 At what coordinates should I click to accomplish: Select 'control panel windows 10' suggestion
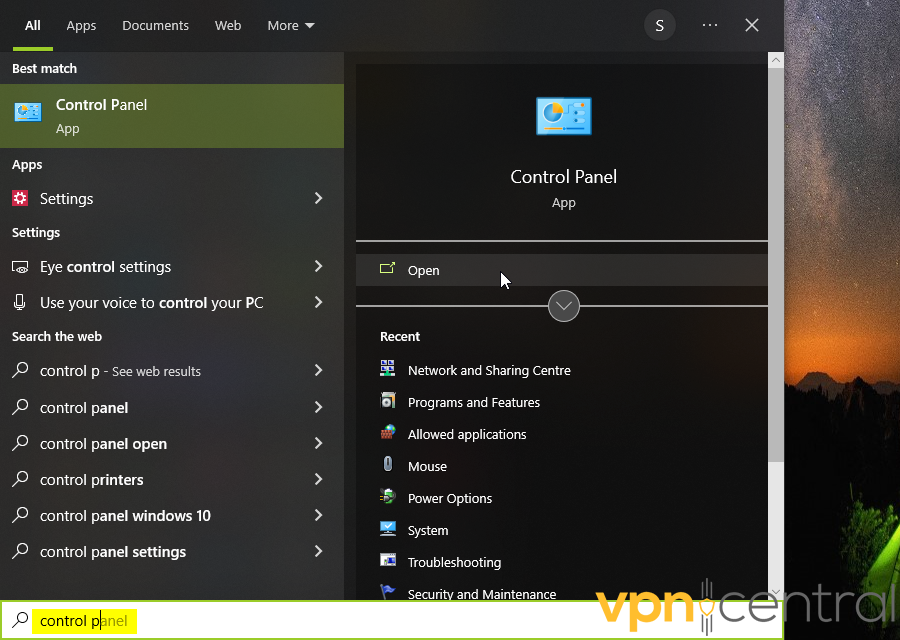172,515
